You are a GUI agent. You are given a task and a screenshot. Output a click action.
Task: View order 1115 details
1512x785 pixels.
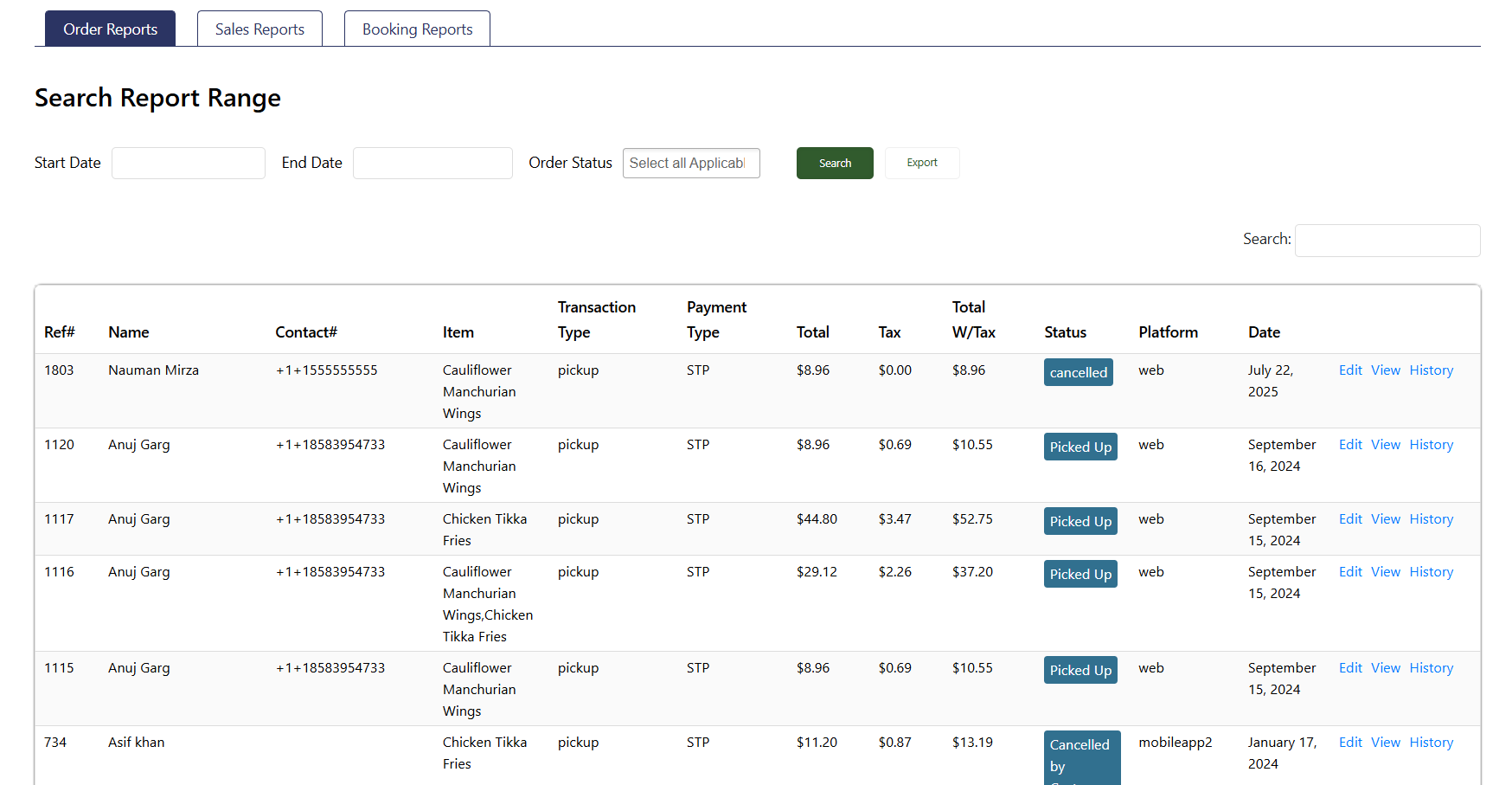click(x=1385, y=668)
